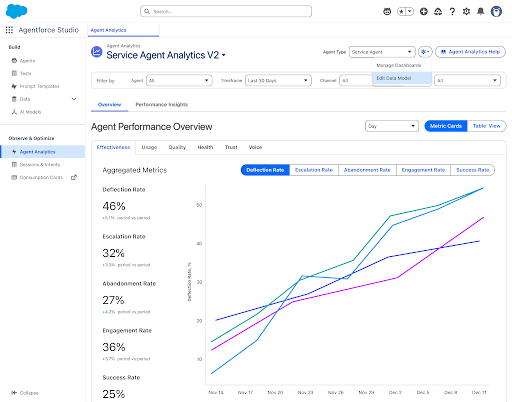Open the Agent filter dropdown
Screen dimensions: 512x402
click(179, 80)
